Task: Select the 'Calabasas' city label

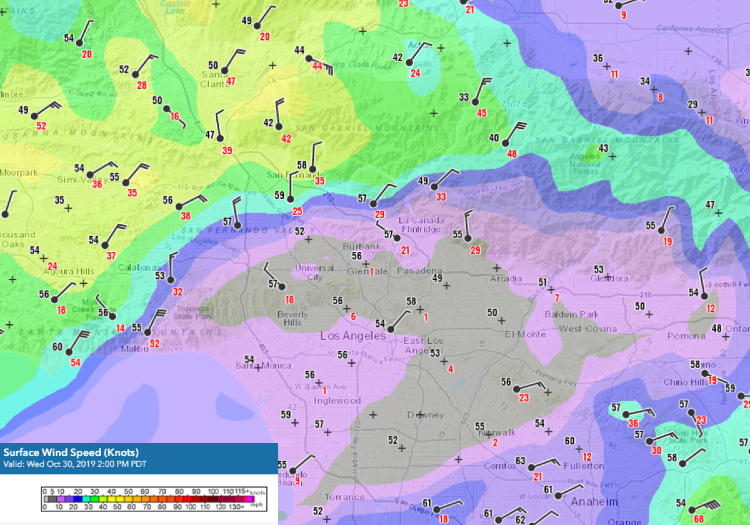Action: [x=140, y=267]
